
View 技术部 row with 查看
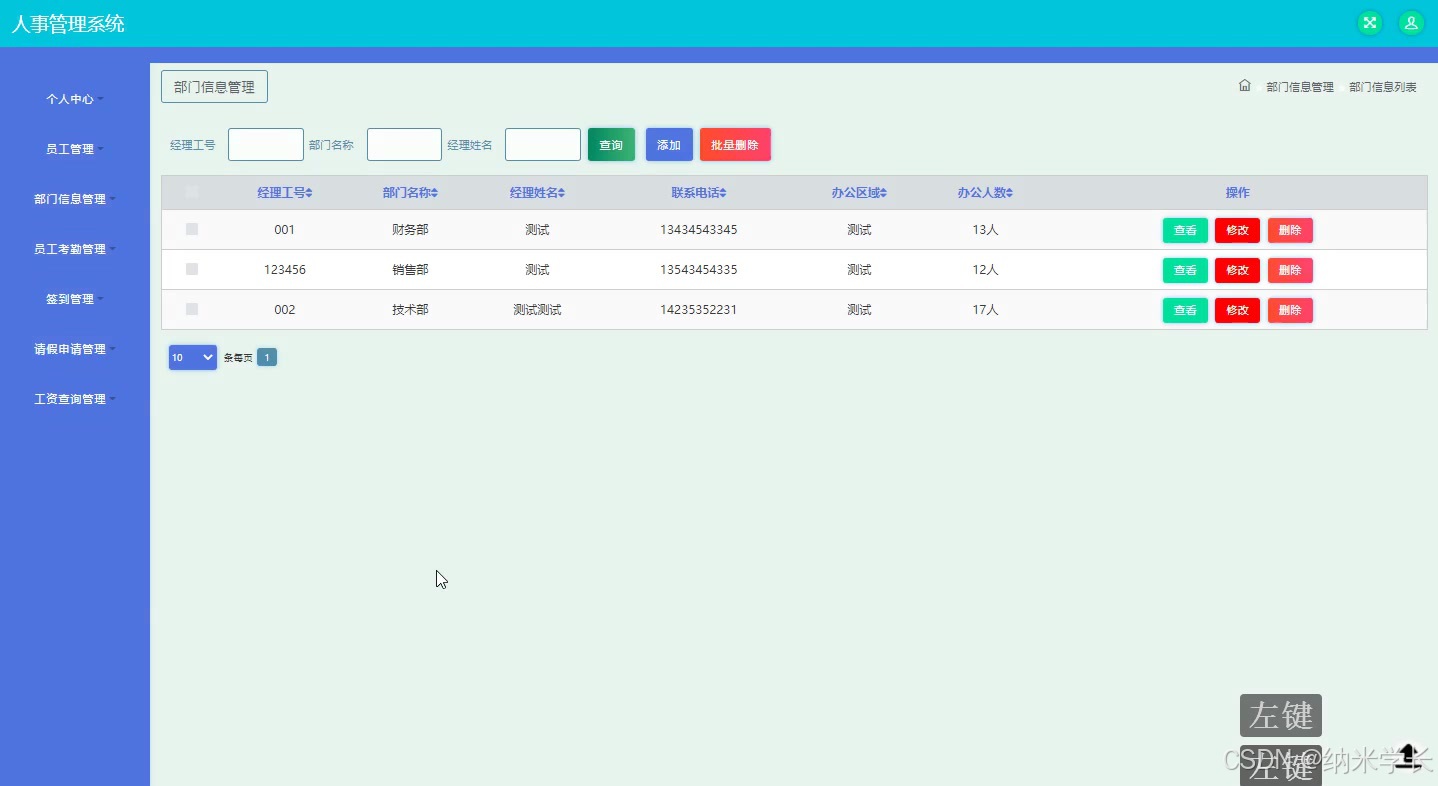[1185, 310]
